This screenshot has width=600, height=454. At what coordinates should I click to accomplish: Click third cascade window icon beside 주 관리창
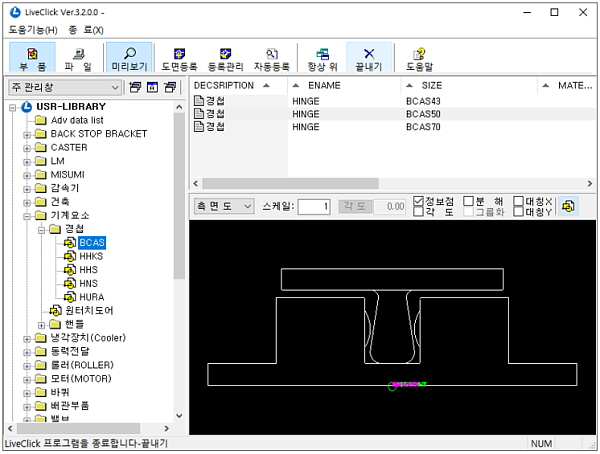pos(170,87)
